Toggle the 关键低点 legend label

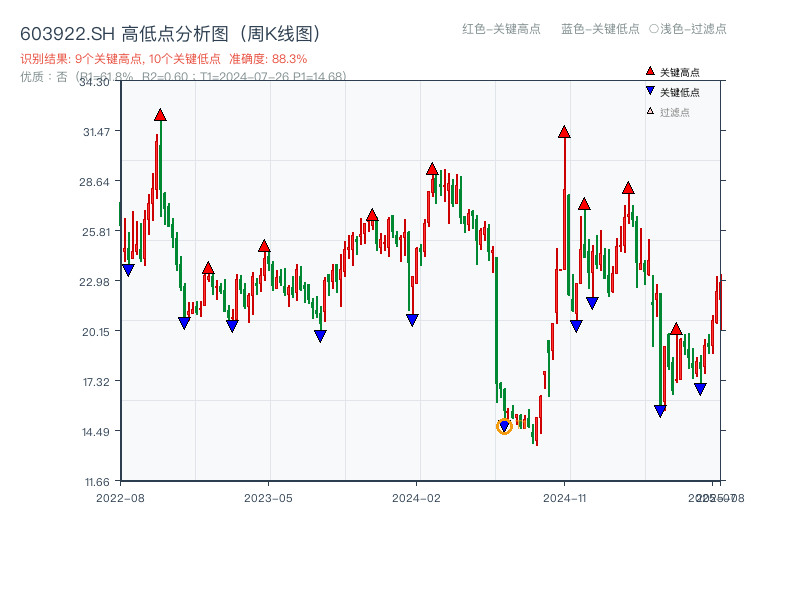[x=680, y=92]
